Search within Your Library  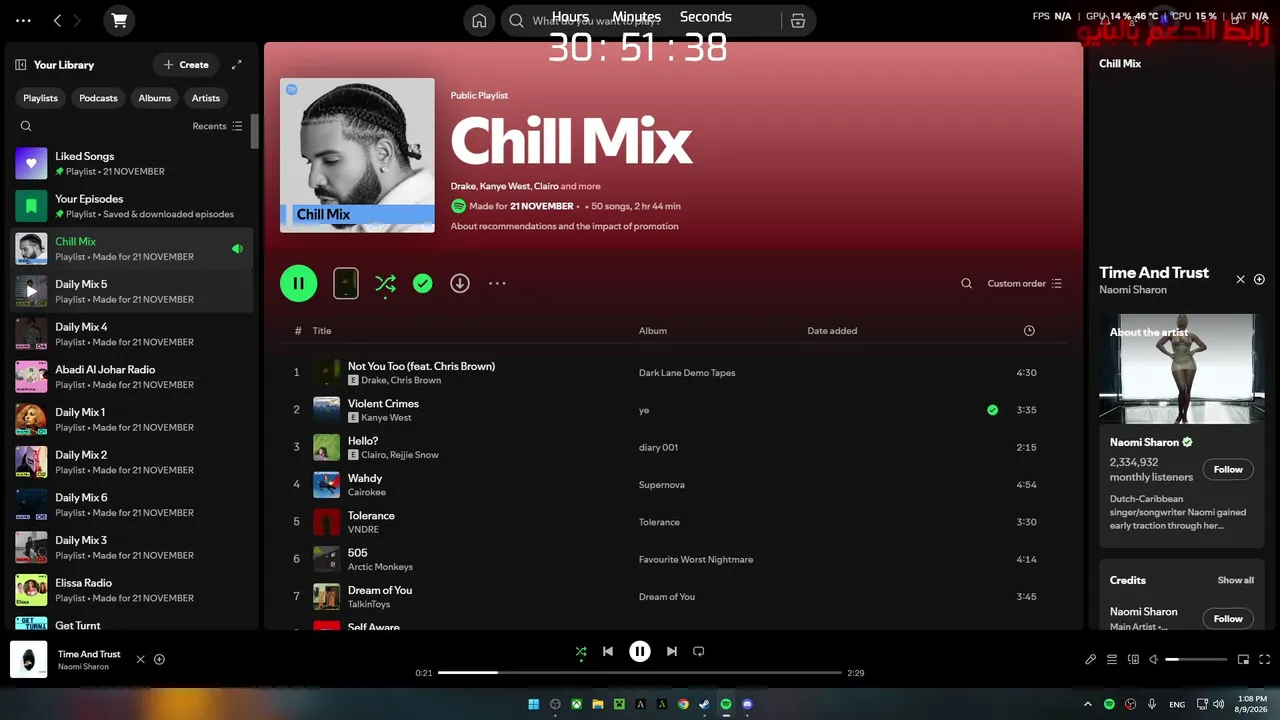26,126
